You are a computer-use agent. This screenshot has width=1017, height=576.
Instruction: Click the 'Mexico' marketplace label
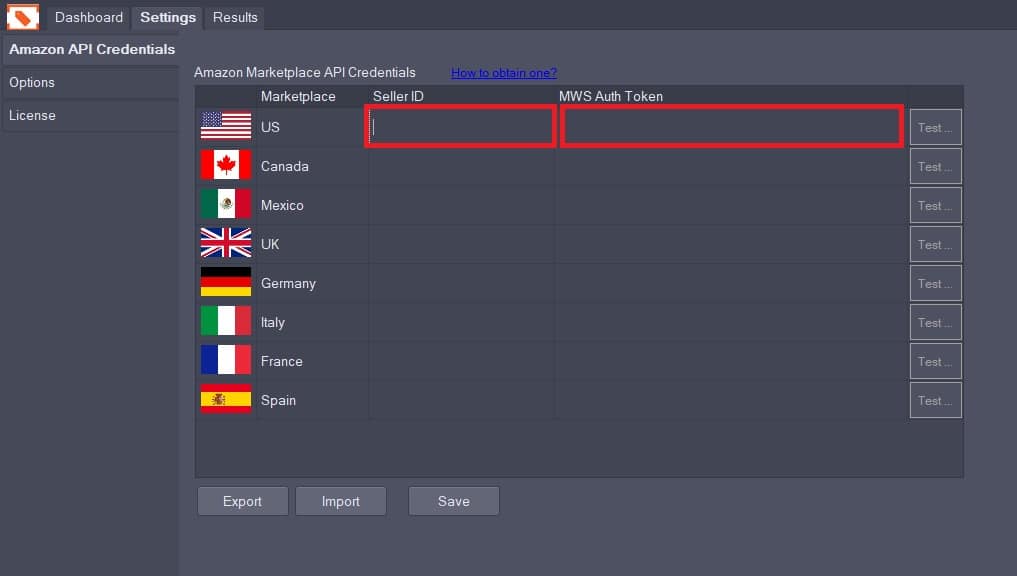pyautogui.click(x=281, y=206)
